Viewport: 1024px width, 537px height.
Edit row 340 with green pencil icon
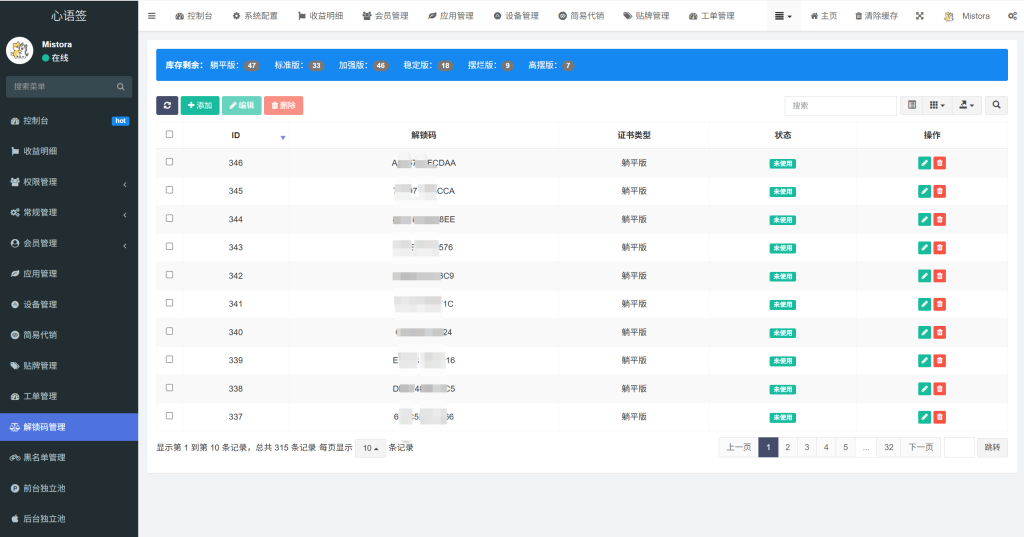point(924,333)
